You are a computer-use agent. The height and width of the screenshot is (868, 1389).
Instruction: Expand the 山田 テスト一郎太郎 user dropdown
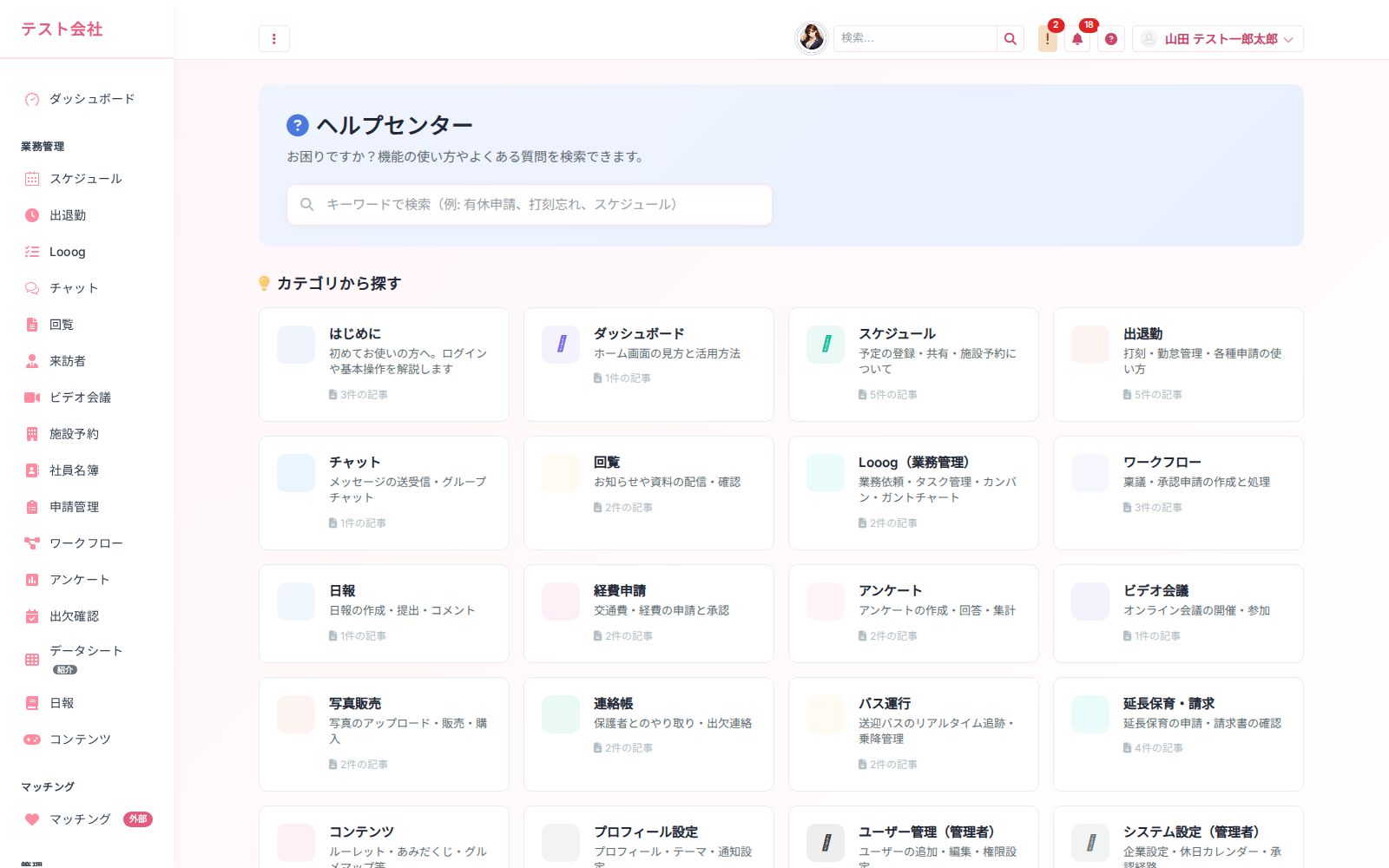coord(1218,38)
